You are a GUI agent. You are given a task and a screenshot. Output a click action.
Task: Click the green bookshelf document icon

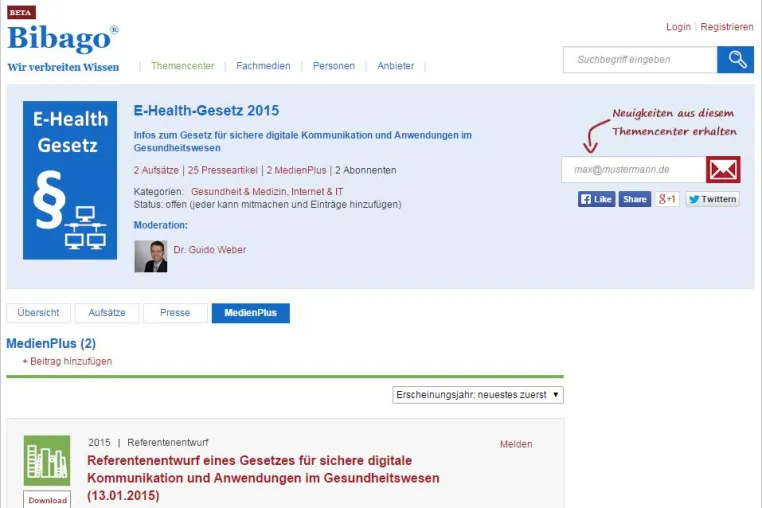click(x=47, y=460)
